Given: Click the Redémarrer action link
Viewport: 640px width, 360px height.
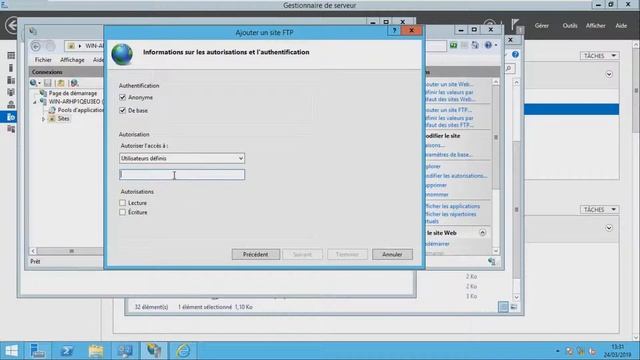Looking at the screenshot, I should click(x=437, y=244).
